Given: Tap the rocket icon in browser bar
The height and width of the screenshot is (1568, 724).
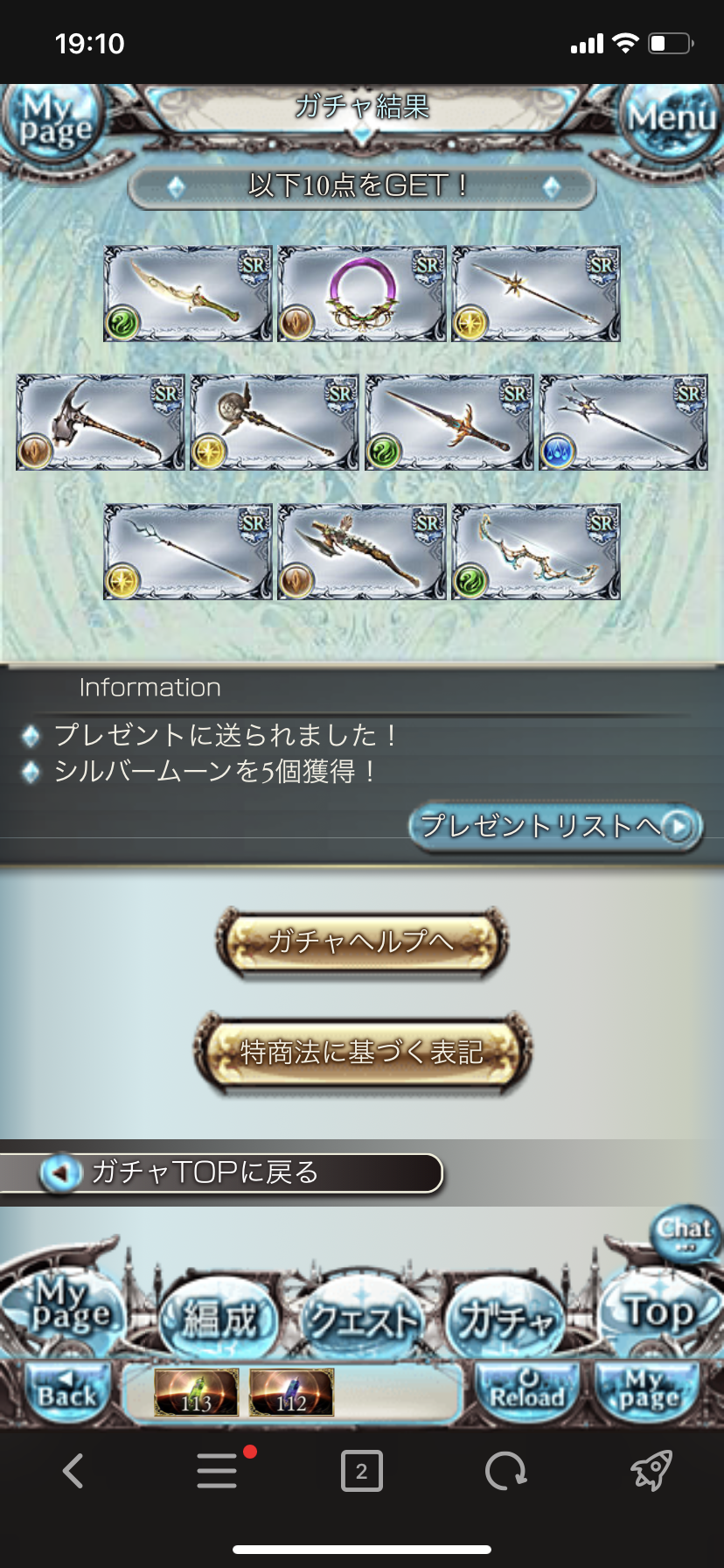Looking at the screenshot, I should pyautogui.click(x=651, y=1470).
